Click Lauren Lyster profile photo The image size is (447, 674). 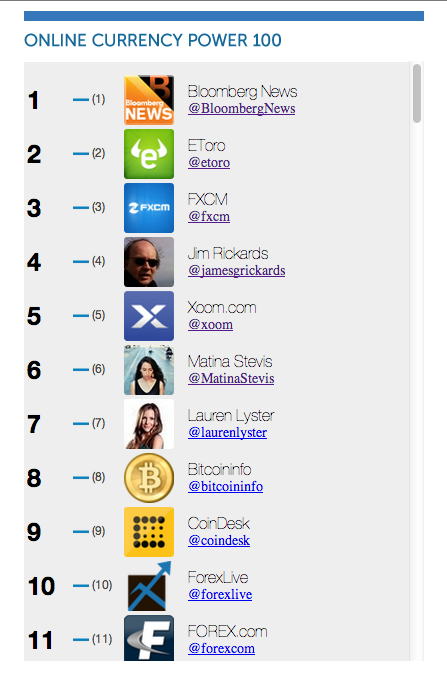[x=149, y=424]
